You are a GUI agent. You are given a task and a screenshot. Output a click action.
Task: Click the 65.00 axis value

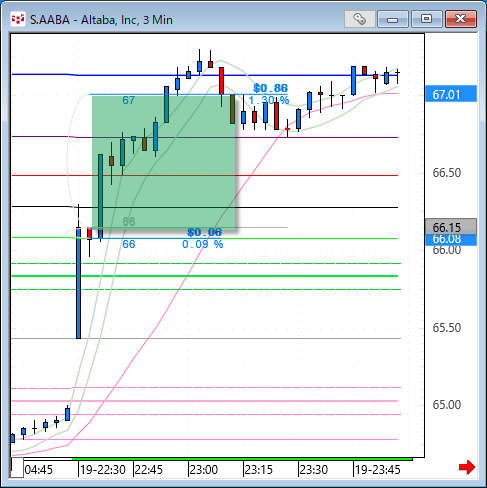coord(447,405)
